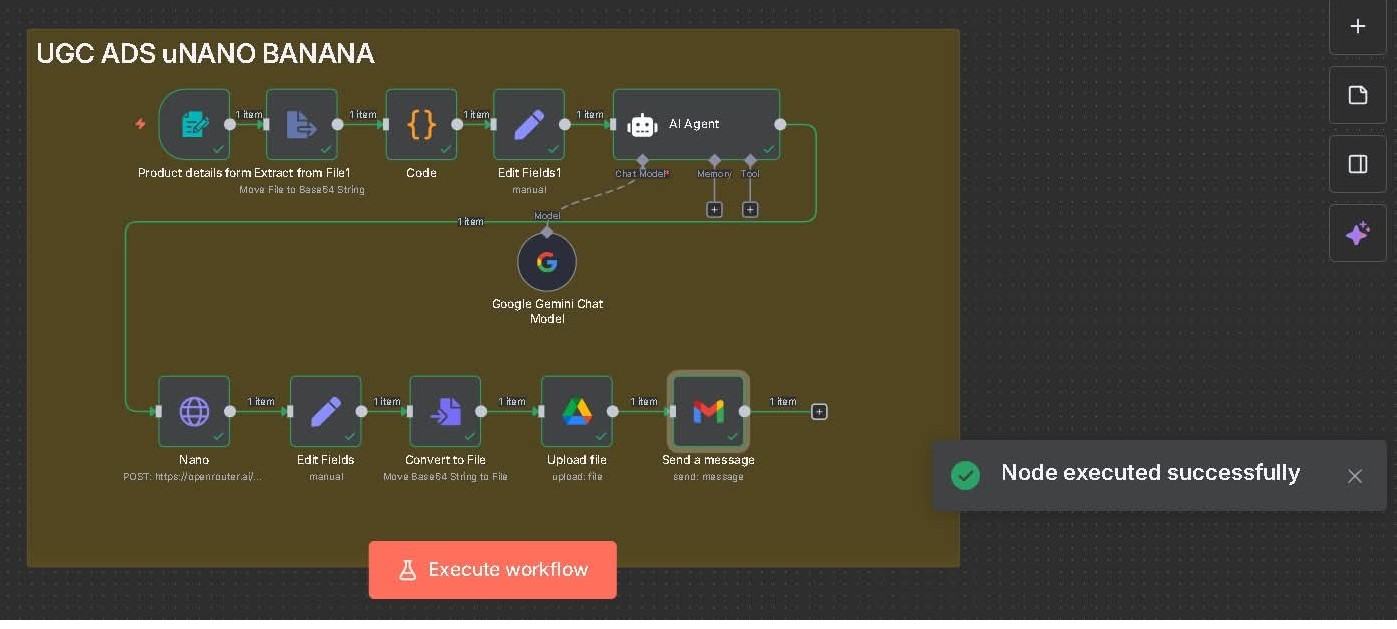Add a Tool sub-node to AI Agent
This screenshot has height=629, width=1397.
[750, 210]
